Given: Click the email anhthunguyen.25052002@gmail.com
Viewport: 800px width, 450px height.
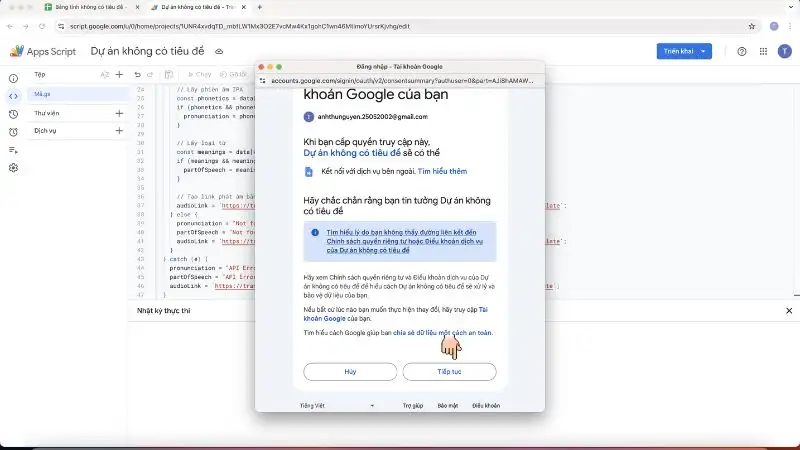Looking at the screenshot, I should click(372, 117).
